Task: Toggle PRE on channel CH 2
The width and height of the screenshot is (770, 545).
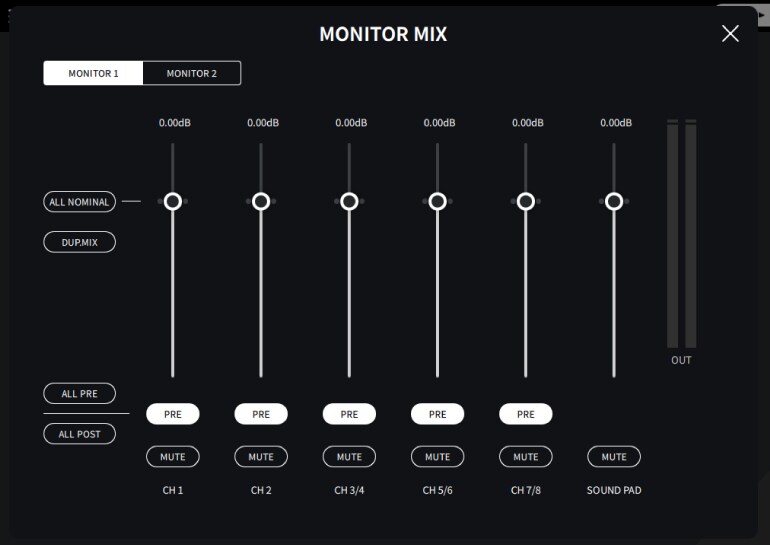Action: [261, 414]
